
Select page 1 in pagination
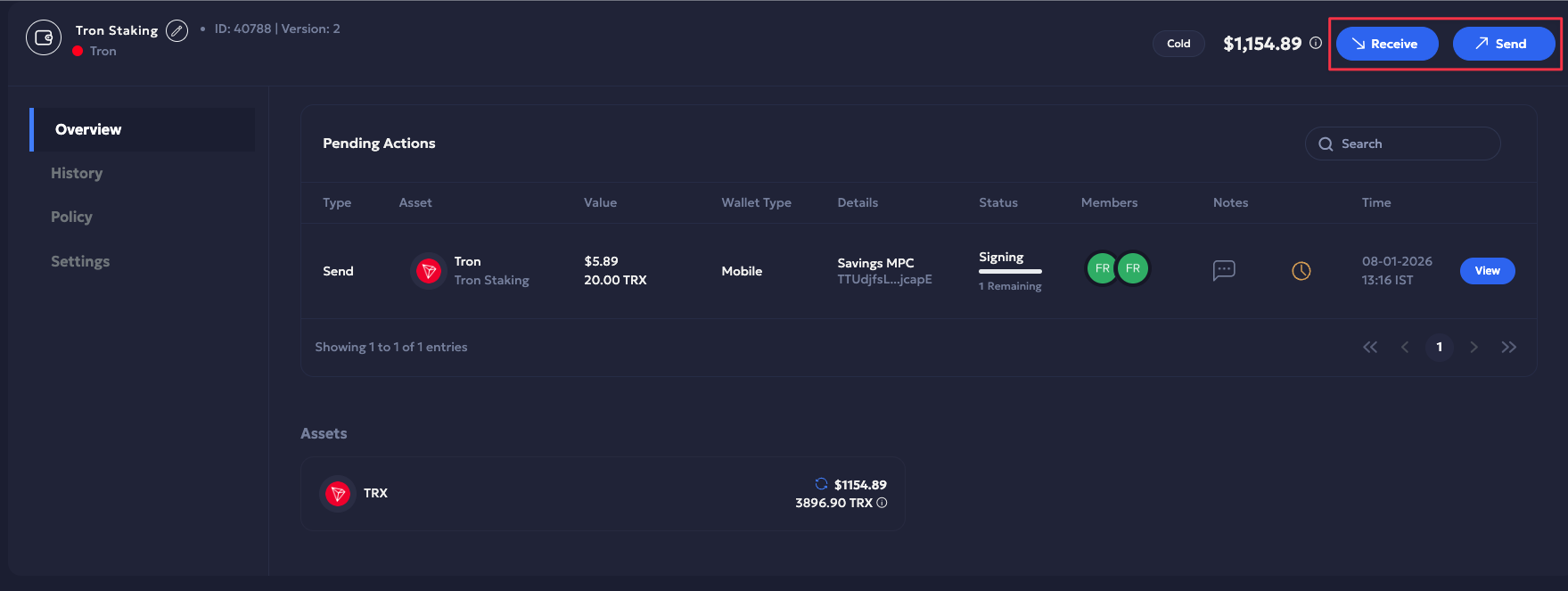[1439, 347]
